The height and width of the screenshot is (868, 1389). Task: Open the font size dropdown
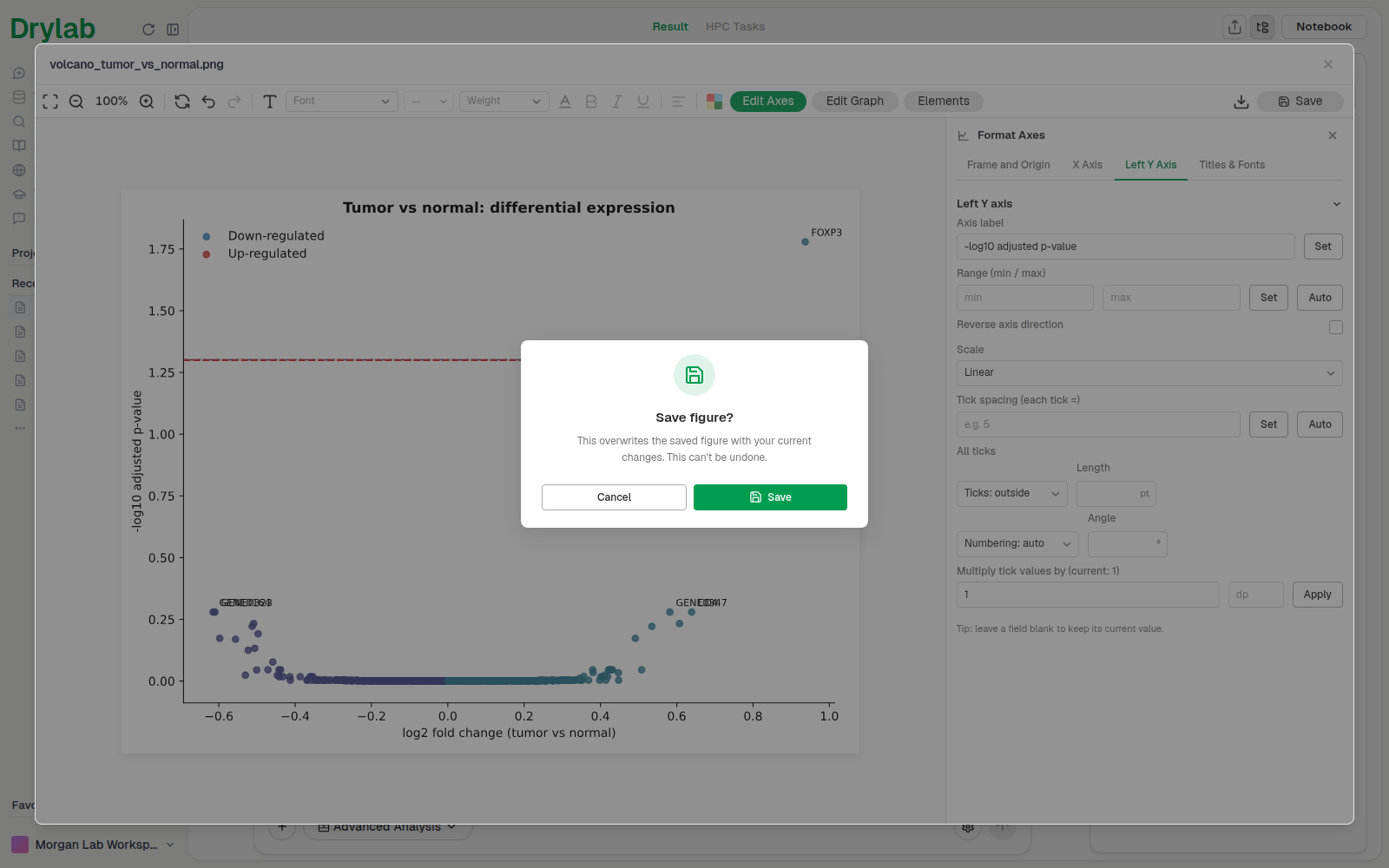[x=429, y=102]
